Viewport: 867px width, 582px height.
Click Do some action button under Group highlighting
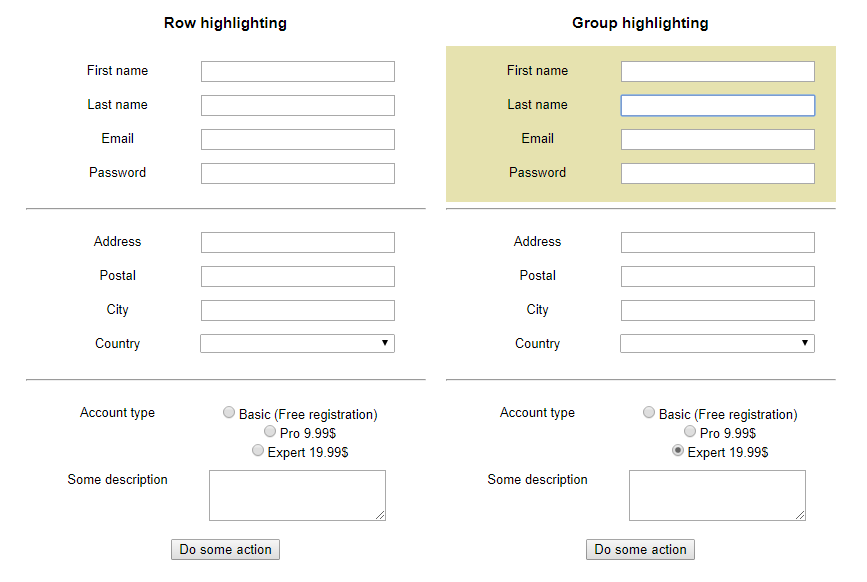[640, 549]
